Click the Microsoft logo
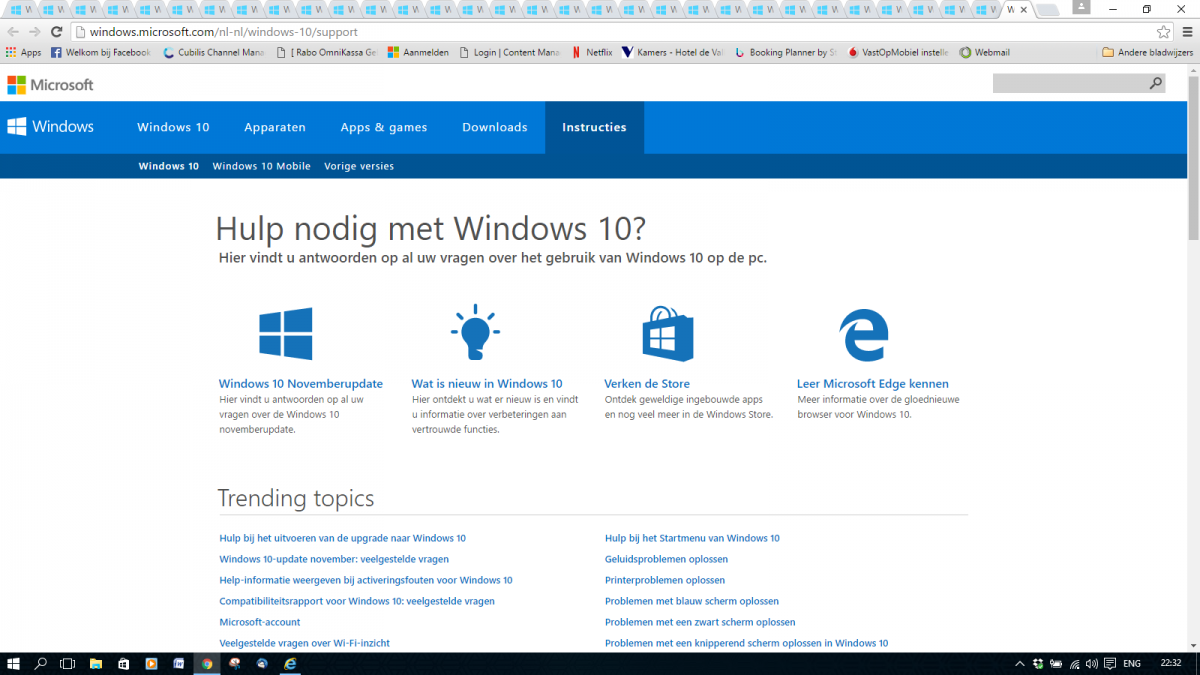 [50, 85]
